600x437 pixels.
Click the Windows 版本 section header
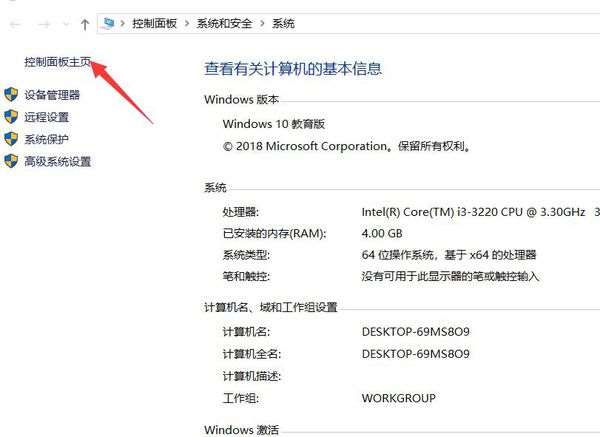(241, 99)
